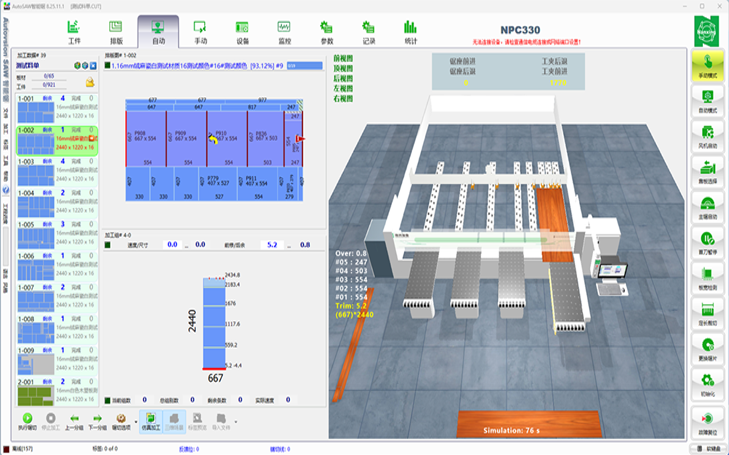The image size is (729, 455).
Task: Click the lock icon in task list panel
Action: pos(89,81)
